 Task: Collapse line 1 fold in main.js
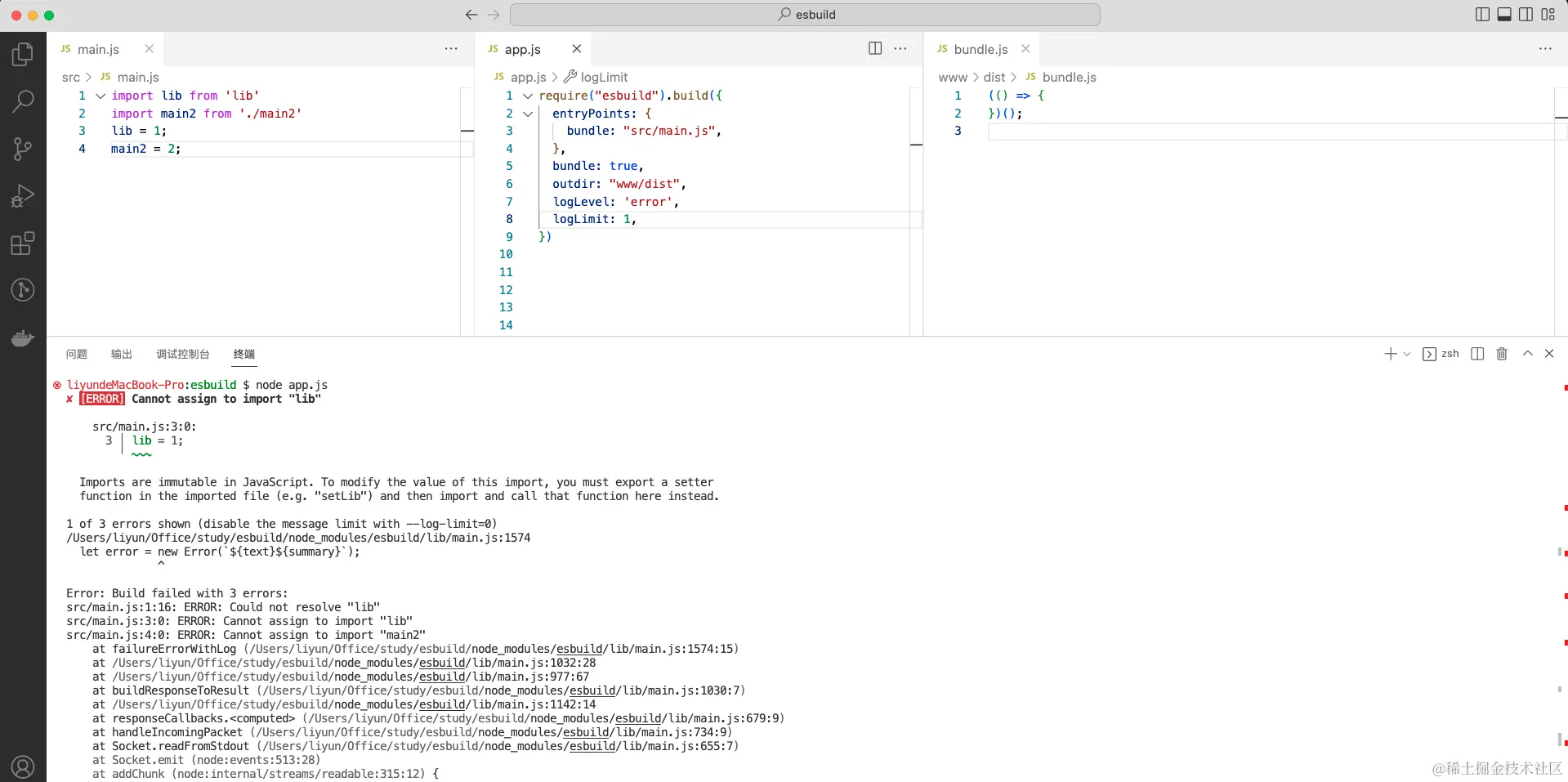tap(101, 96)
